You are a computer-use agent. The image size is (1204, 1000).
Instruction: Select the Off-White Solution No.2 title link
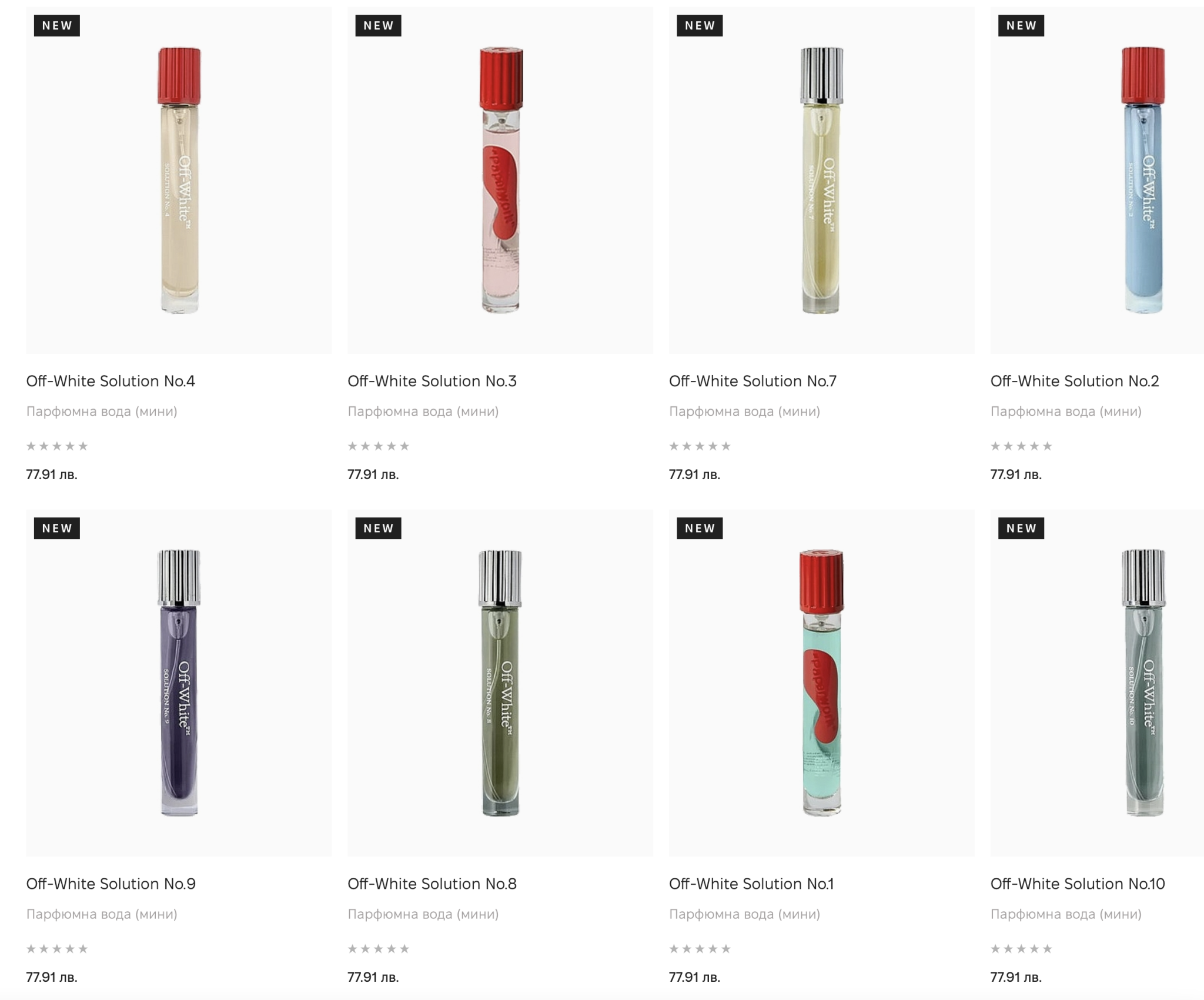coord(1074,381)
